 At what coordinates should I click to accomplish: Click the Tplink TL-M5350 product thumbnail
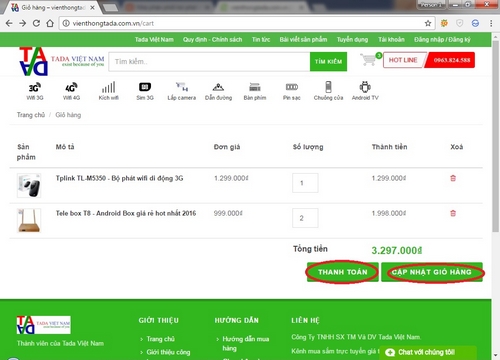coord(29,185)
